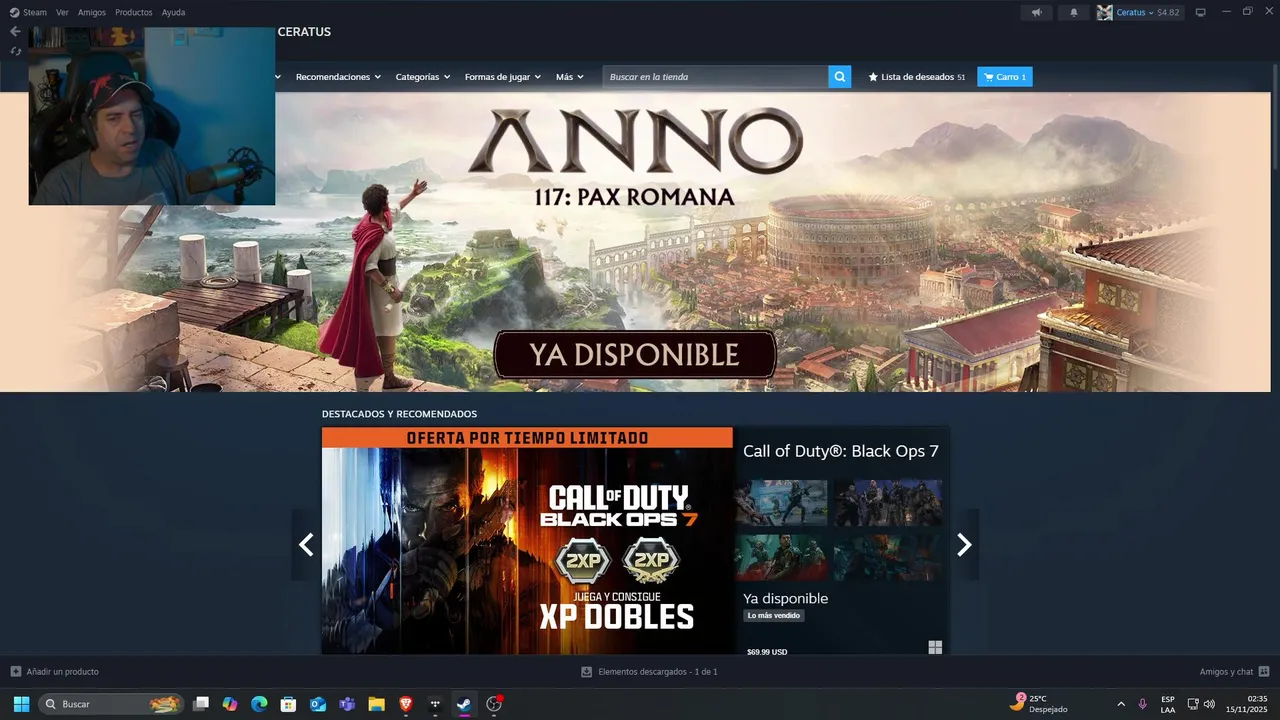Click the store page scrollbar

1276,120
